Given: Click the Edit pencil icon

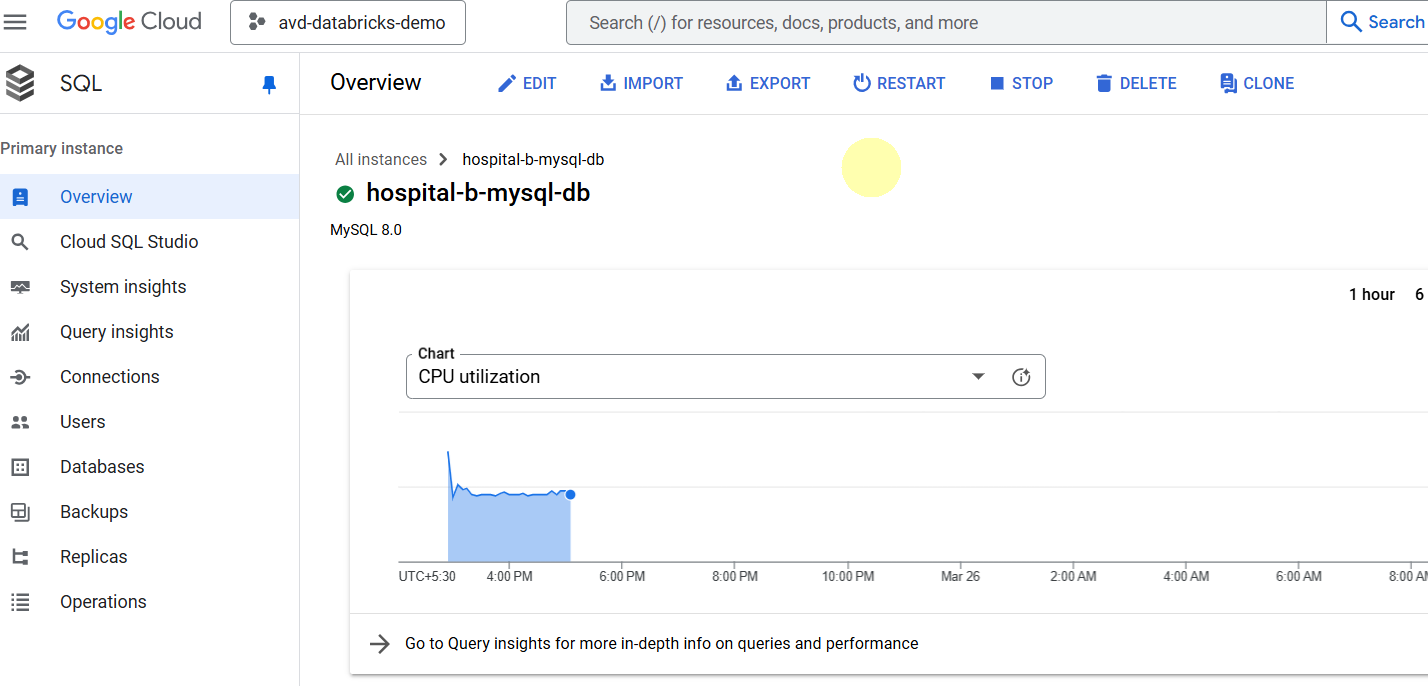Looking at the screenshot, I should coord(507,84).
